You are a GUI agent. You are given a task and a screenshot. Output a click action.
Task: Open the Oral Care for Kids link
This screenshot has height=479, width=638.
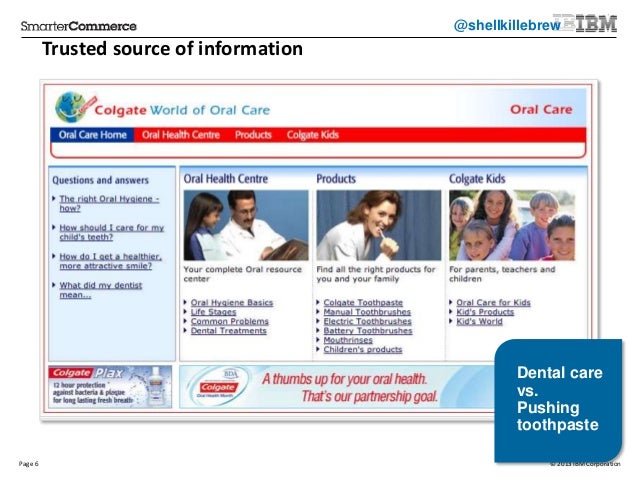pyautogui.click(x=493, y=303)
